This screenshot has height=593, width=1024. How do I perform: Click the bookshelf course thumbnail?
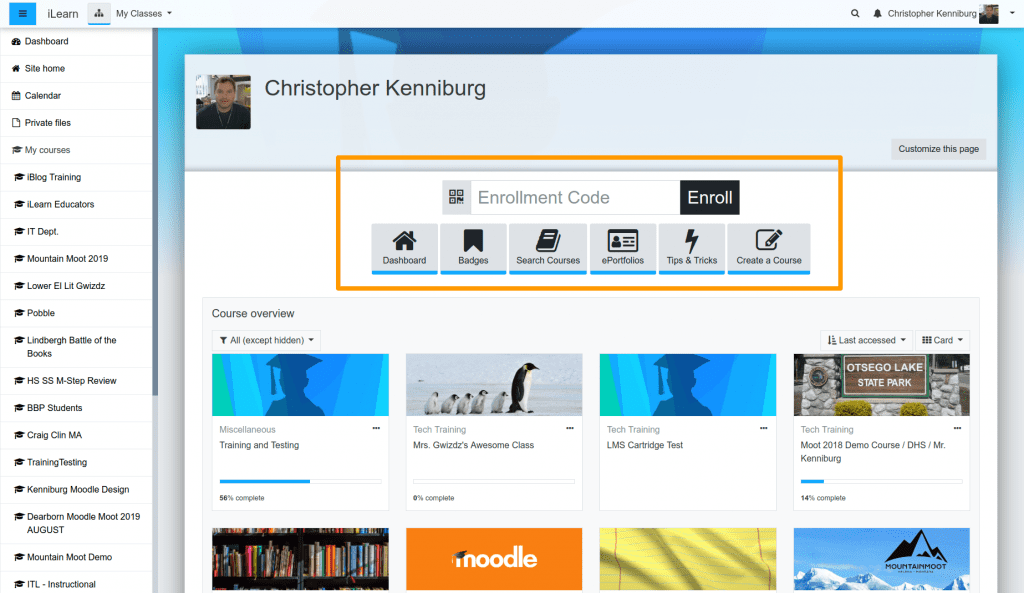300,559
